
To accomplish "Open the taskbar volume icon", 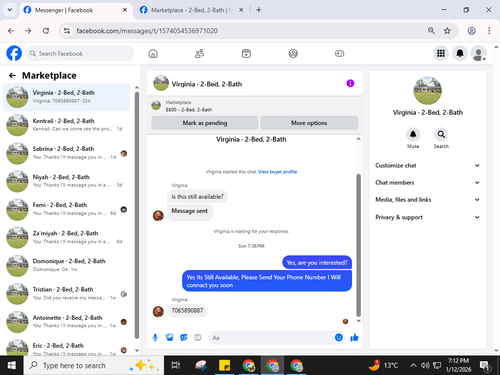I will click(425, 365).
